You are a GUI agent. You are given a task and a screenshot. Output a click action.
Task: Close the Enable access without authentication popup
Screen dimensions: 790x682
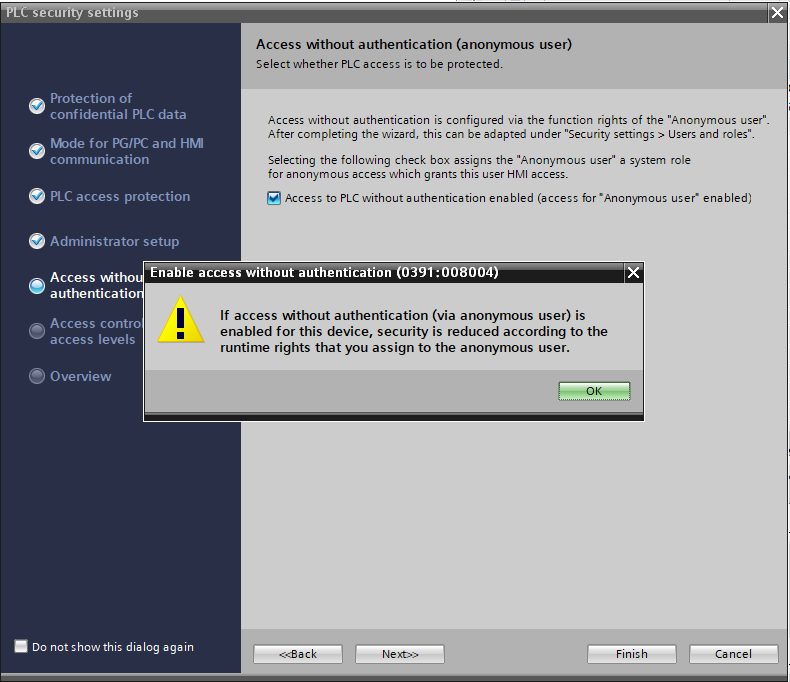[632, 272]
